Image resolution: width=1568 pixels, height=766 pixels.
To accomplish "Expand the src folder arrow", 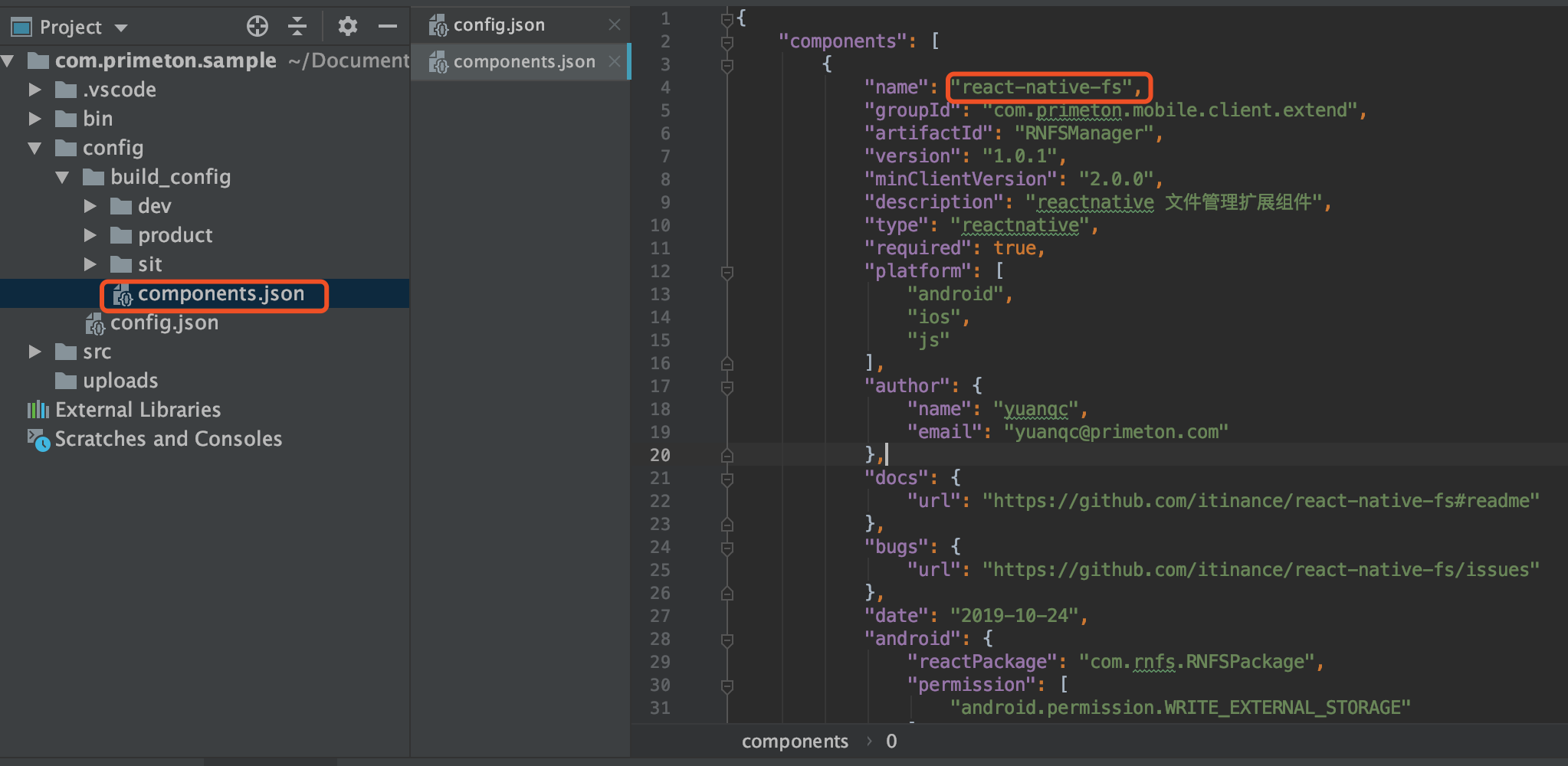I will (x=34, y=352).
